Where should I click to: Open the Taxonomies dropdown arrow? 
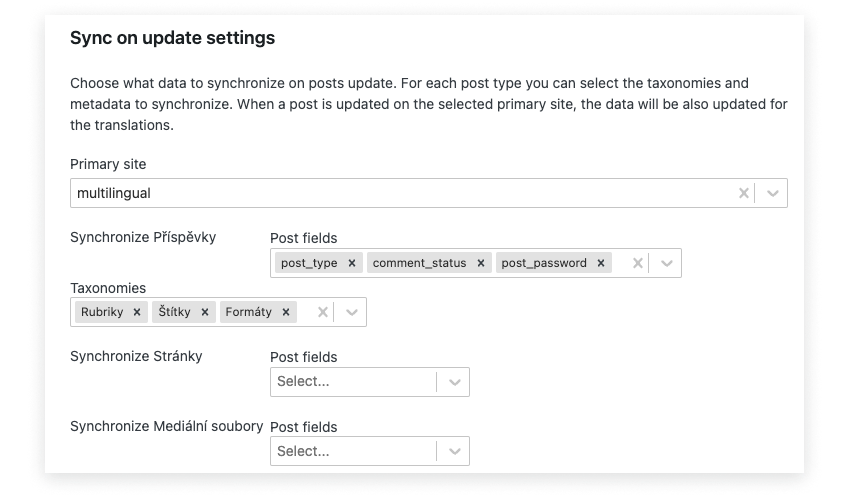(351, 312)
